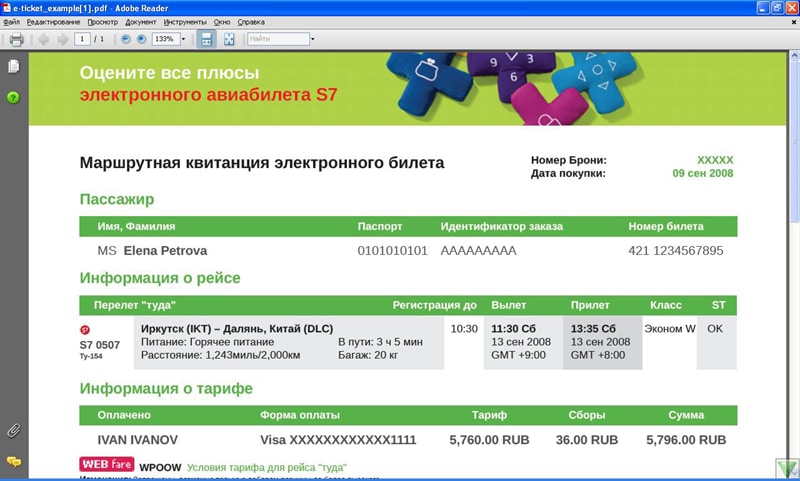Image resolution: width=800 pixels, height=481 pixels.
Task: Close document with menu bar X
Action: point(794,22)
